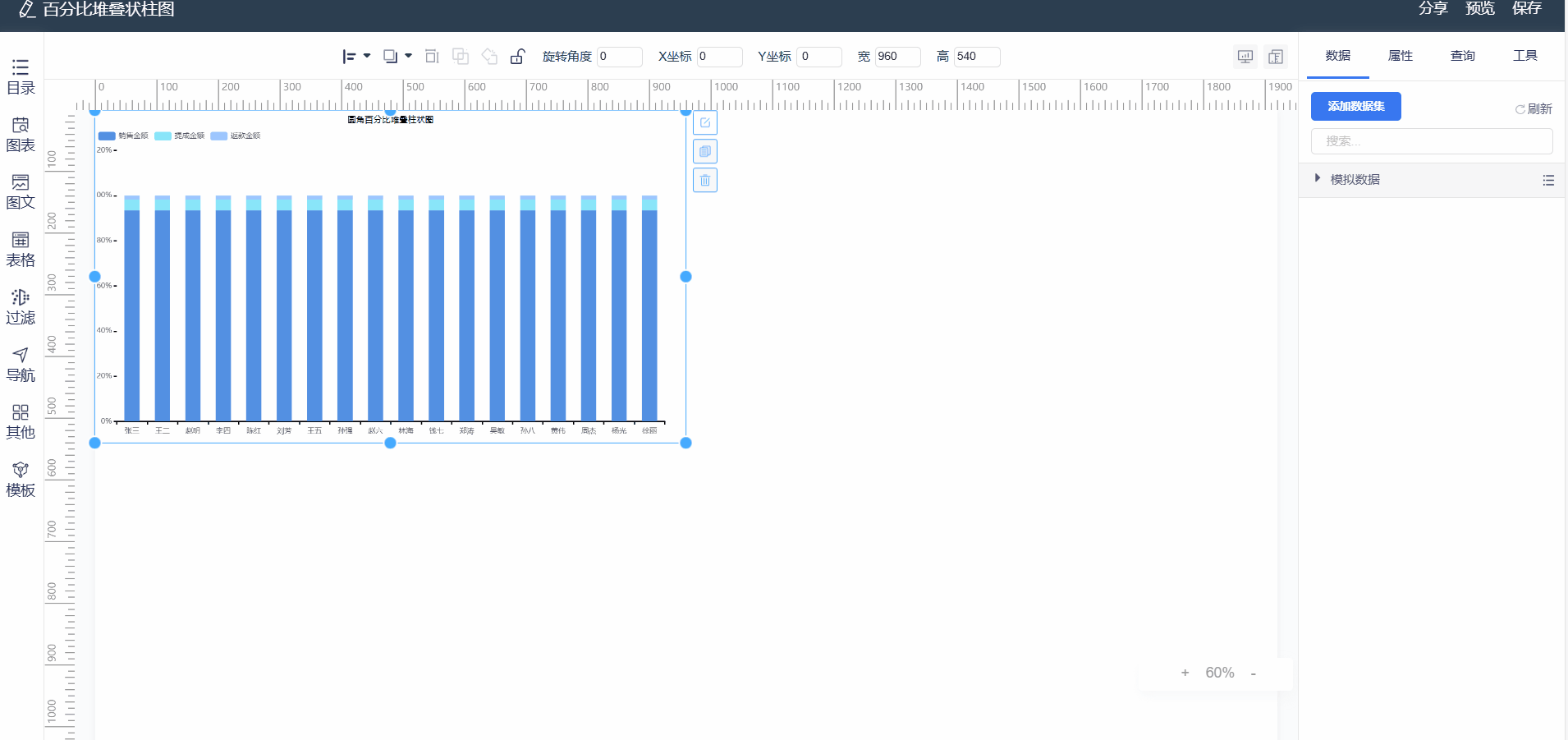
Task: Click the 高 height input field
Action: (x=977, y=57)
